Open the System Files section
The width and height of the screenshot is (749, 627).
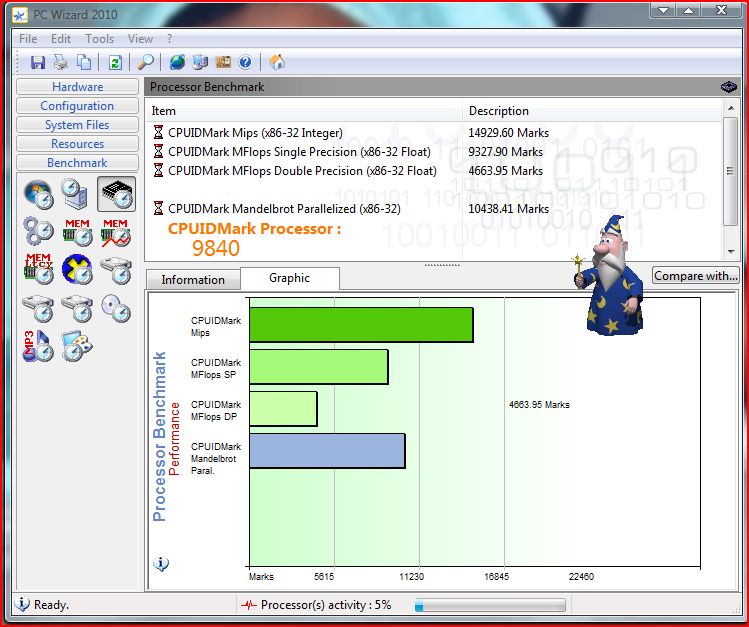click(x=77, y=125)
